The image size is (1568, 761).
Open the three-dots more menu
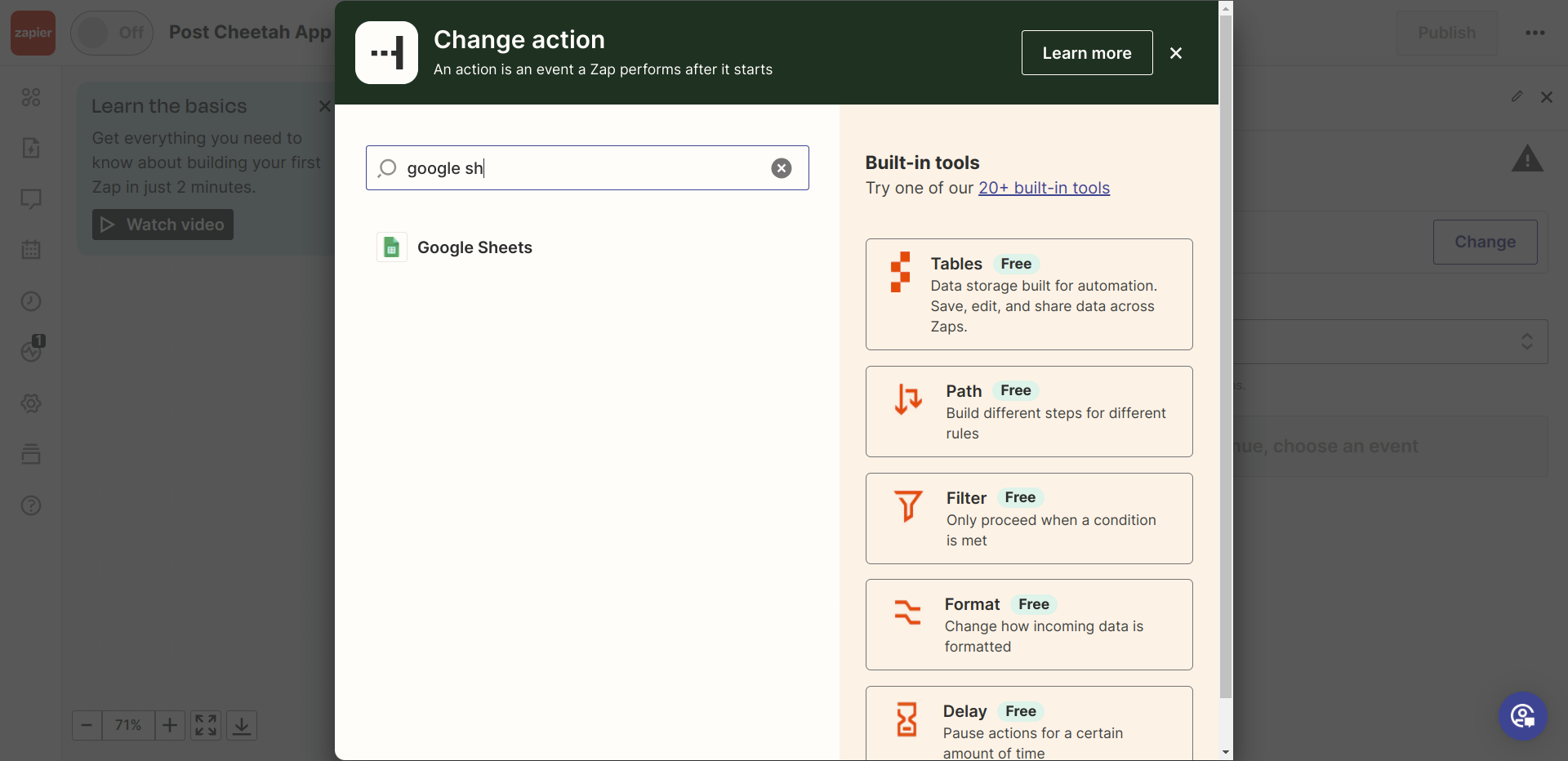click(x=1535, y=33)
